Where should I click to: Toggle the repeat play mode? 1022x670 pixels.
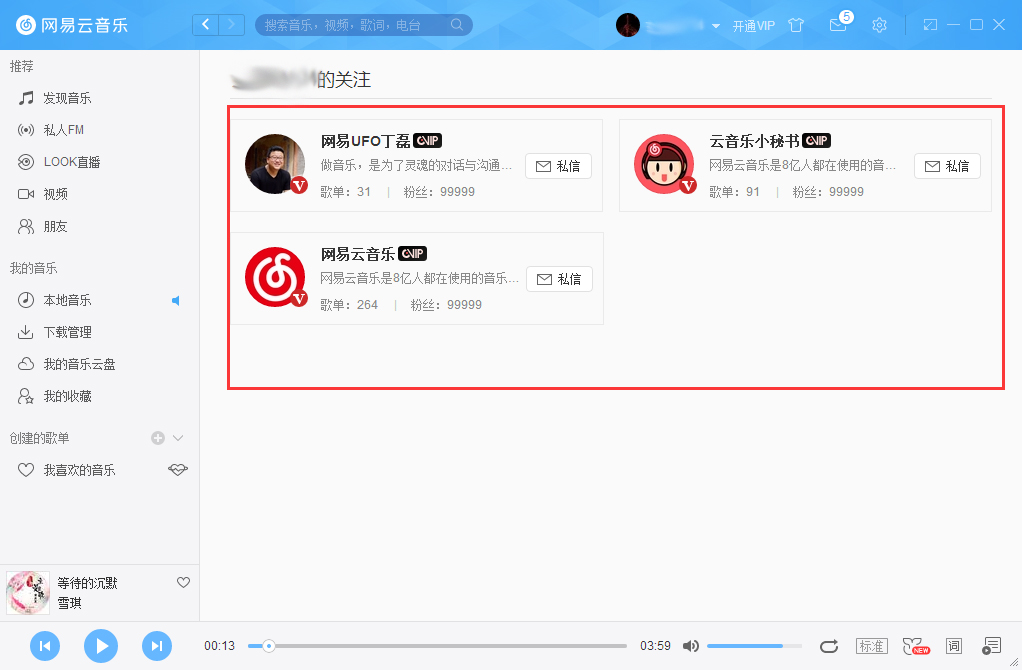(829, 646)
